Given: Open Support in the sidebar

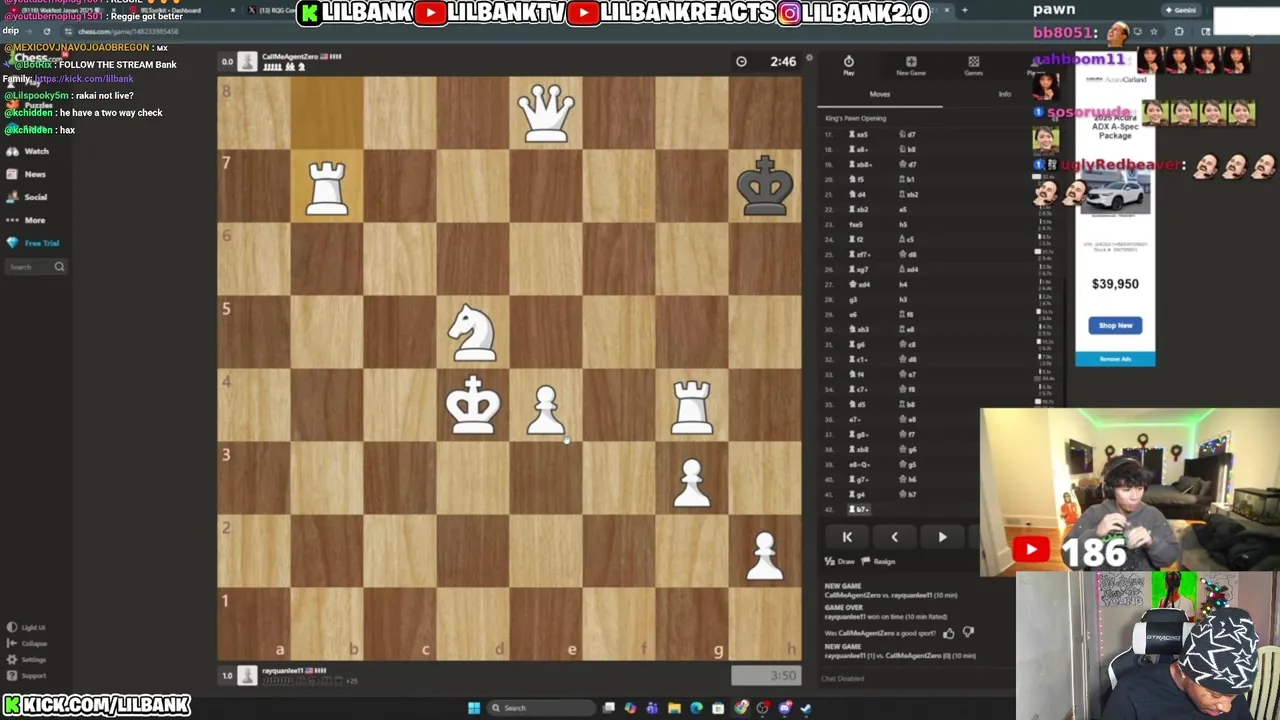Looking at the screenshot, I should pos(27,675).
